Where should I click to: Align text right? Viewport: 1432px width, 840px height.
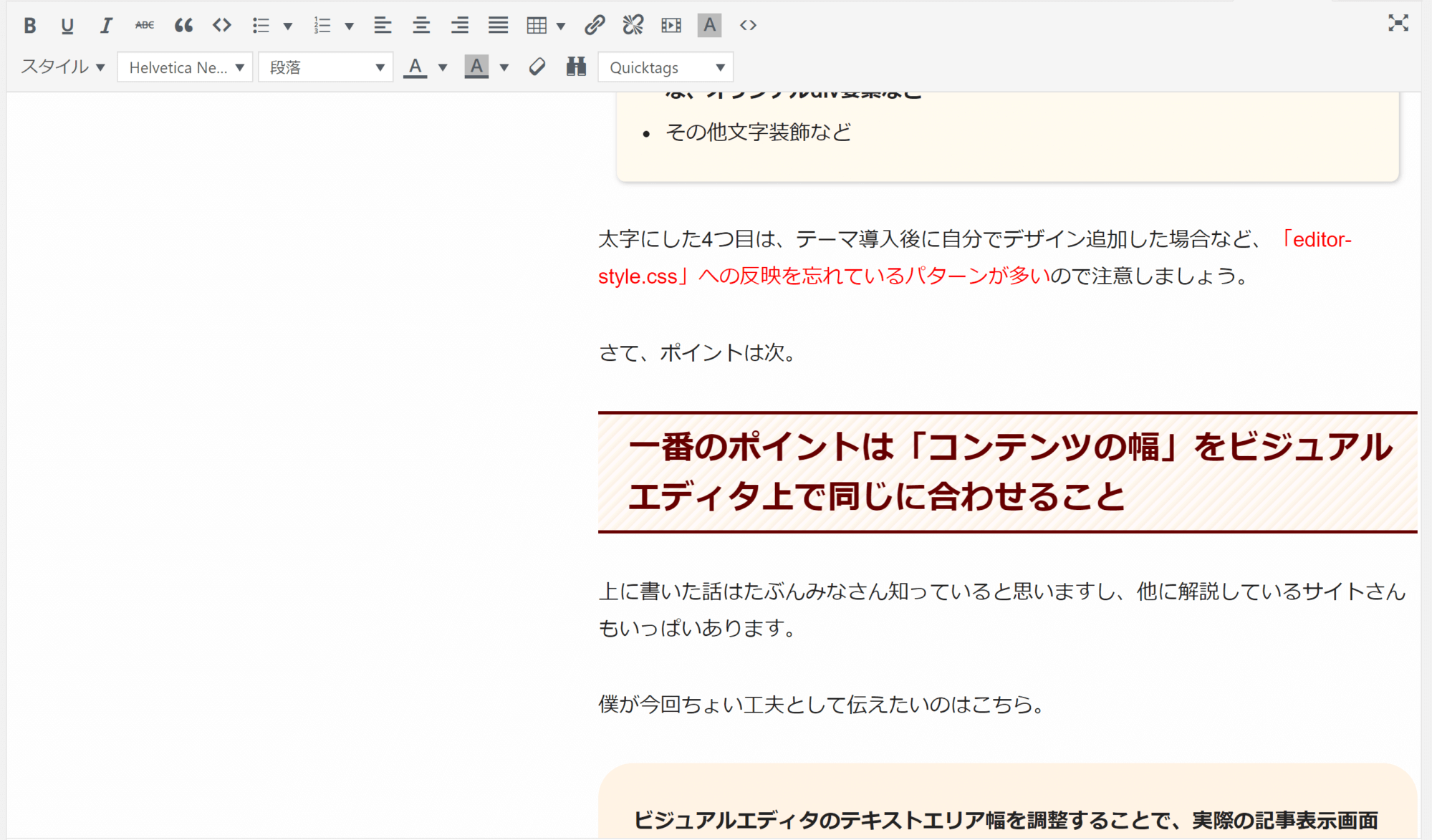click(x=460, y=26)
